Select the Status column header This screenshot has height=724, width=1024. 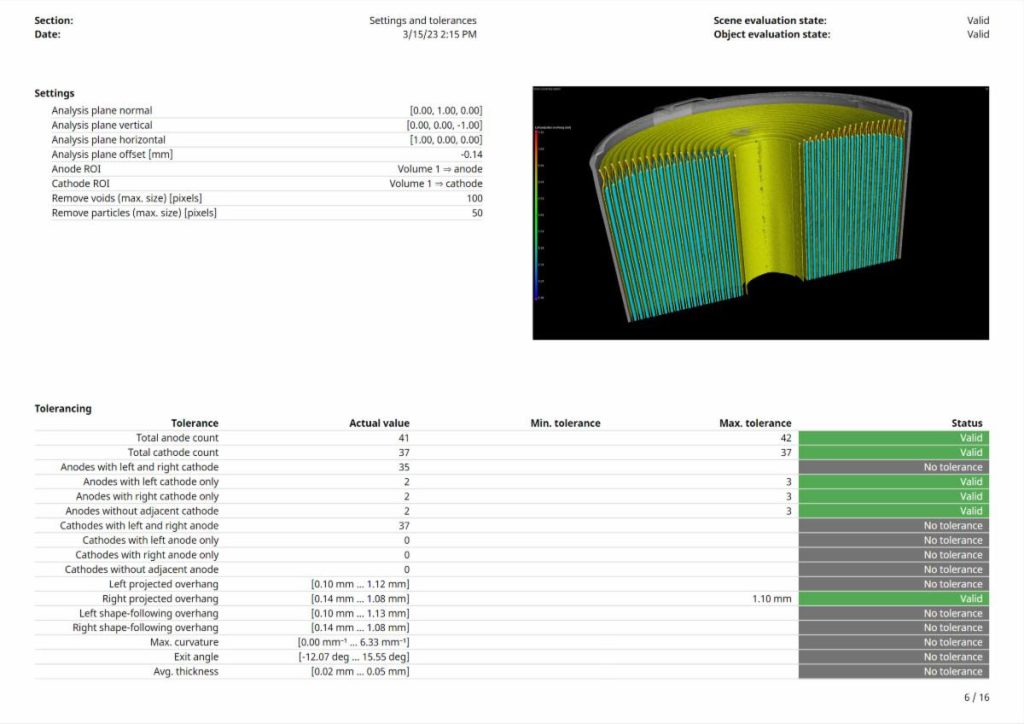point(966,423)
